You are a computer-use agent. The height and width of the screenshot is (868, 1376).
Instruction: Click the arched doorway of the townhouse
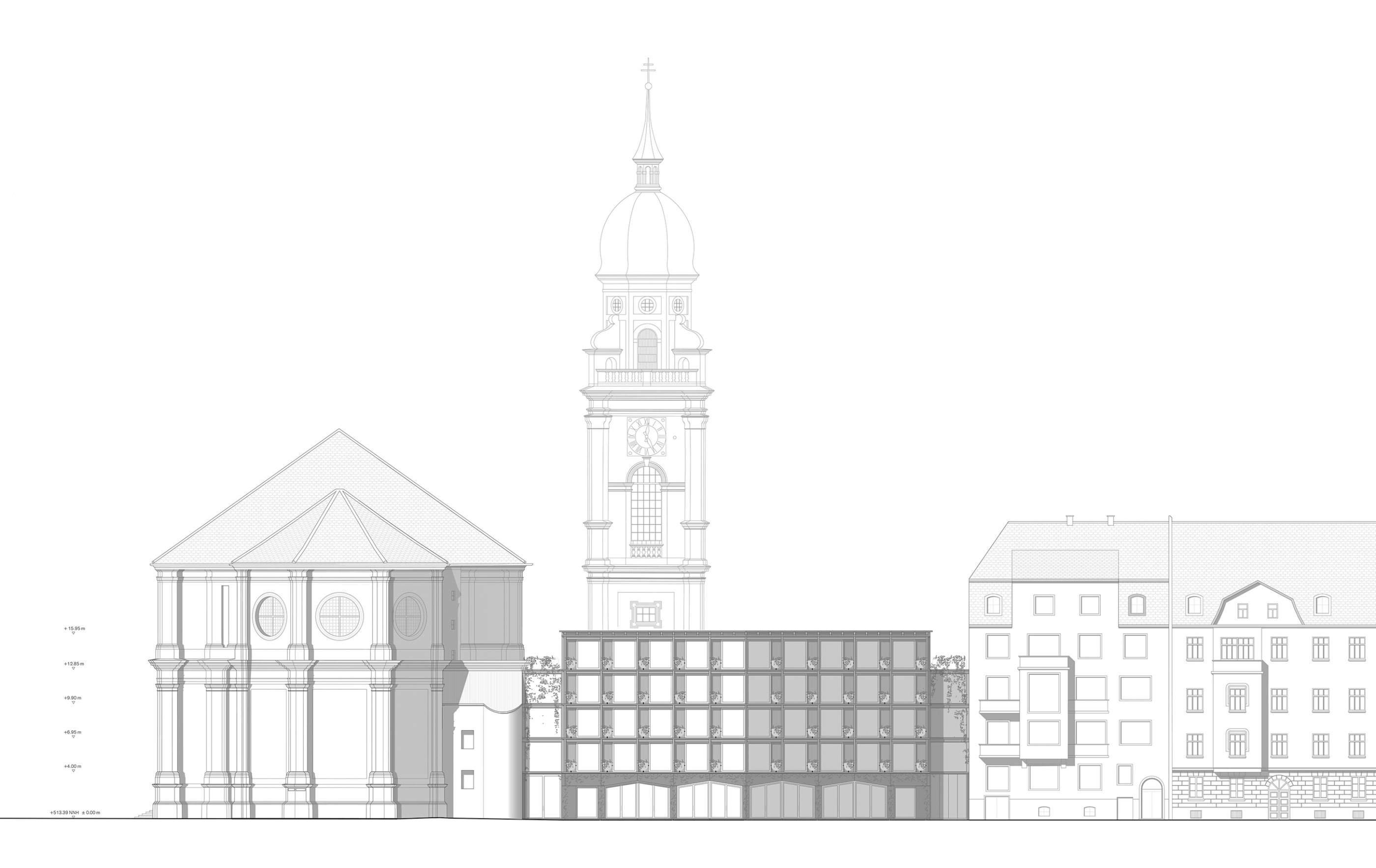[x=1151, y=799]
